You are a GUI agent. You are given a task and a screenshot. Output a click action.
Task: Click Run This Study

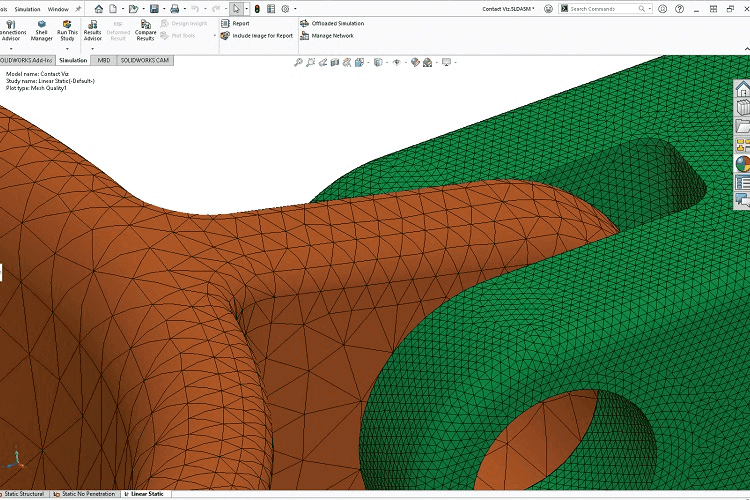[67, 31]
